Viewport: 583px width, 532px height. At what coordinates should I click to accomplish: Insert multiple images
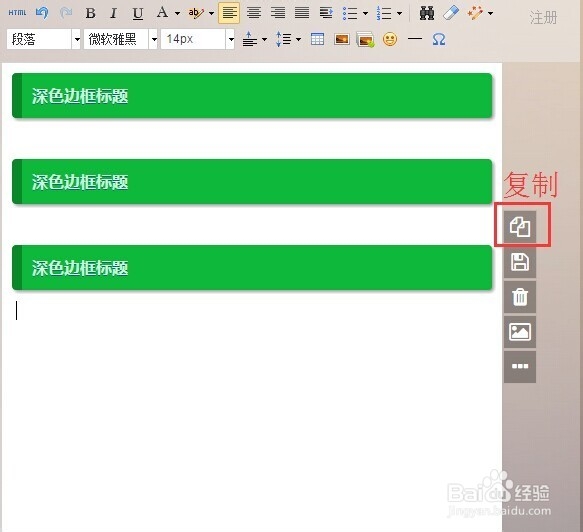click(365, 39)
